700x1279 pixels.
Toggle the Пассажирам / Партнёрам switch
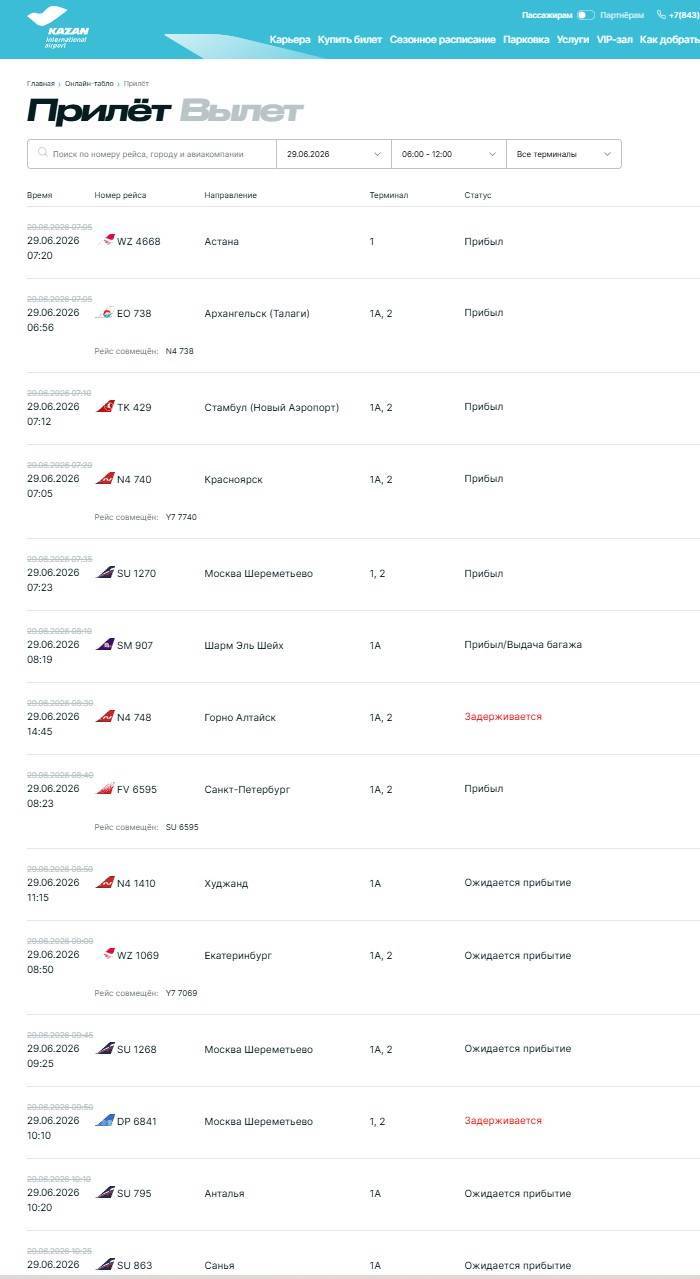click(585, 15)
